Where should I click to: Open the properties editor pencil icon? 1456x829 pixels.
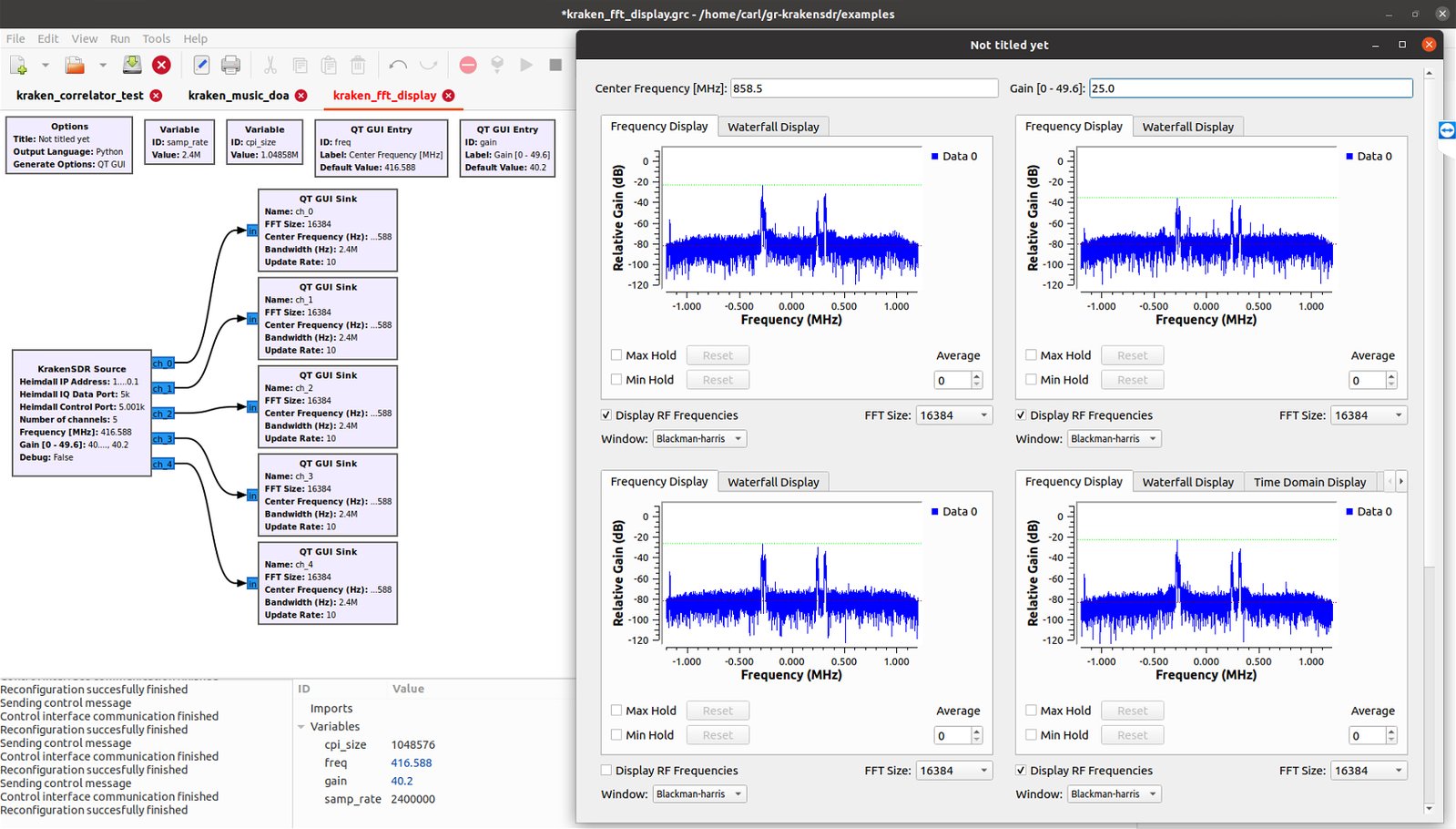(x=201, y=65)
